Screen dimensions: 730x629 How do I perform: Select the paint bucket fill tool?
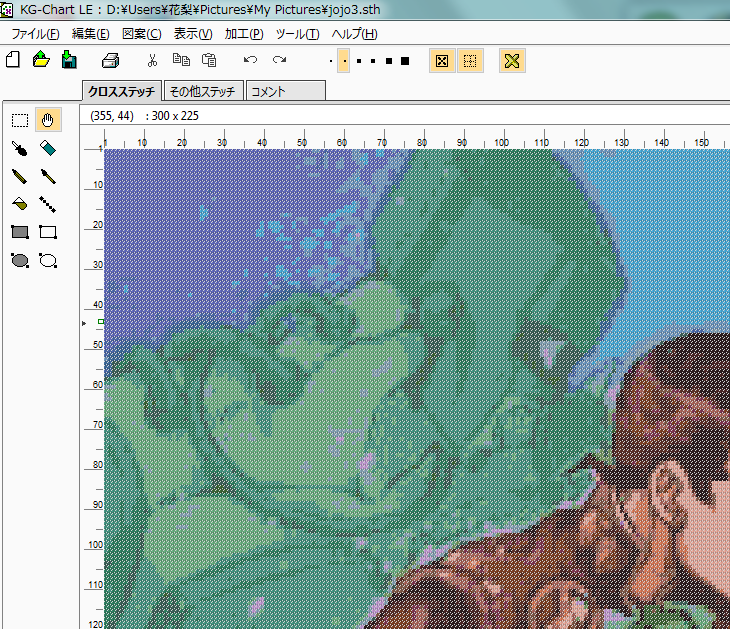(x=20, y=204)
